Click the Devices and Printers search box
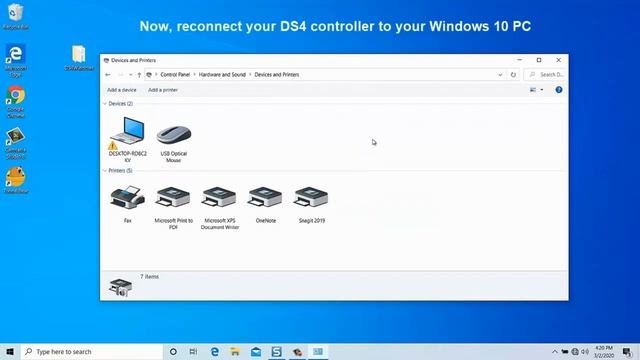Viewport: 640px width, 360px height. [x=545, y=75]
